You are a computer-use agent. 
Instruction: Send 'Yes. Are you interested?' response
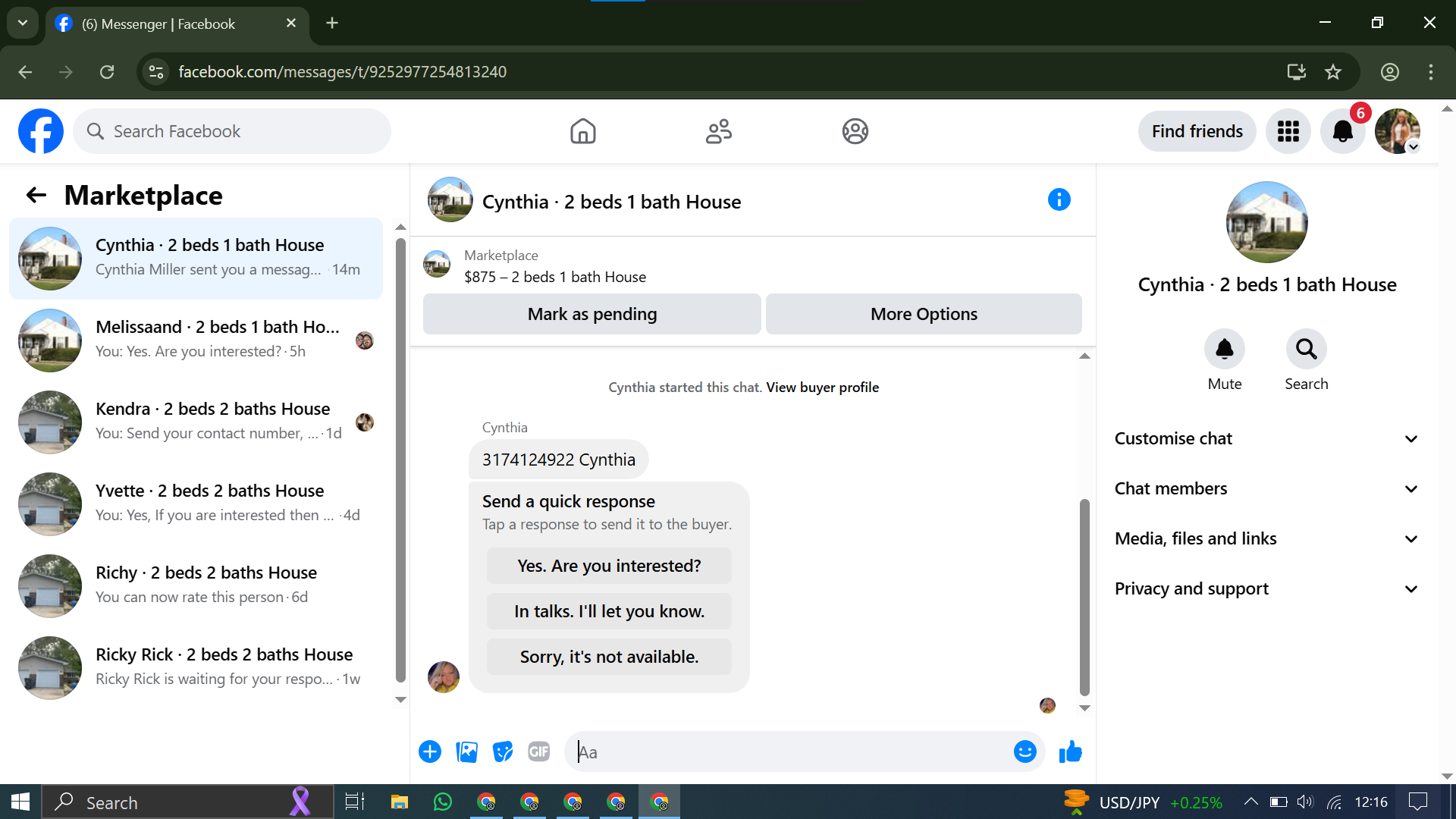(609, 566)
